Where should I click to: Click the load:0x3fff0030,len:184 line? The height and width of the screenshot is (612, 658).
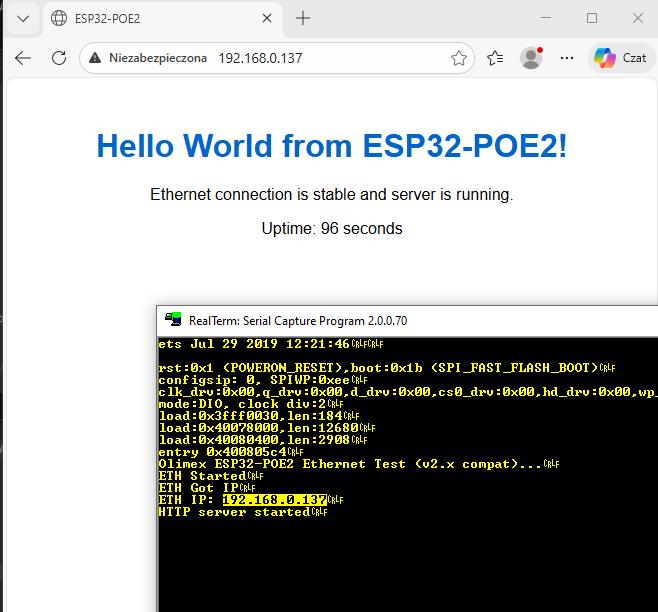258,416
